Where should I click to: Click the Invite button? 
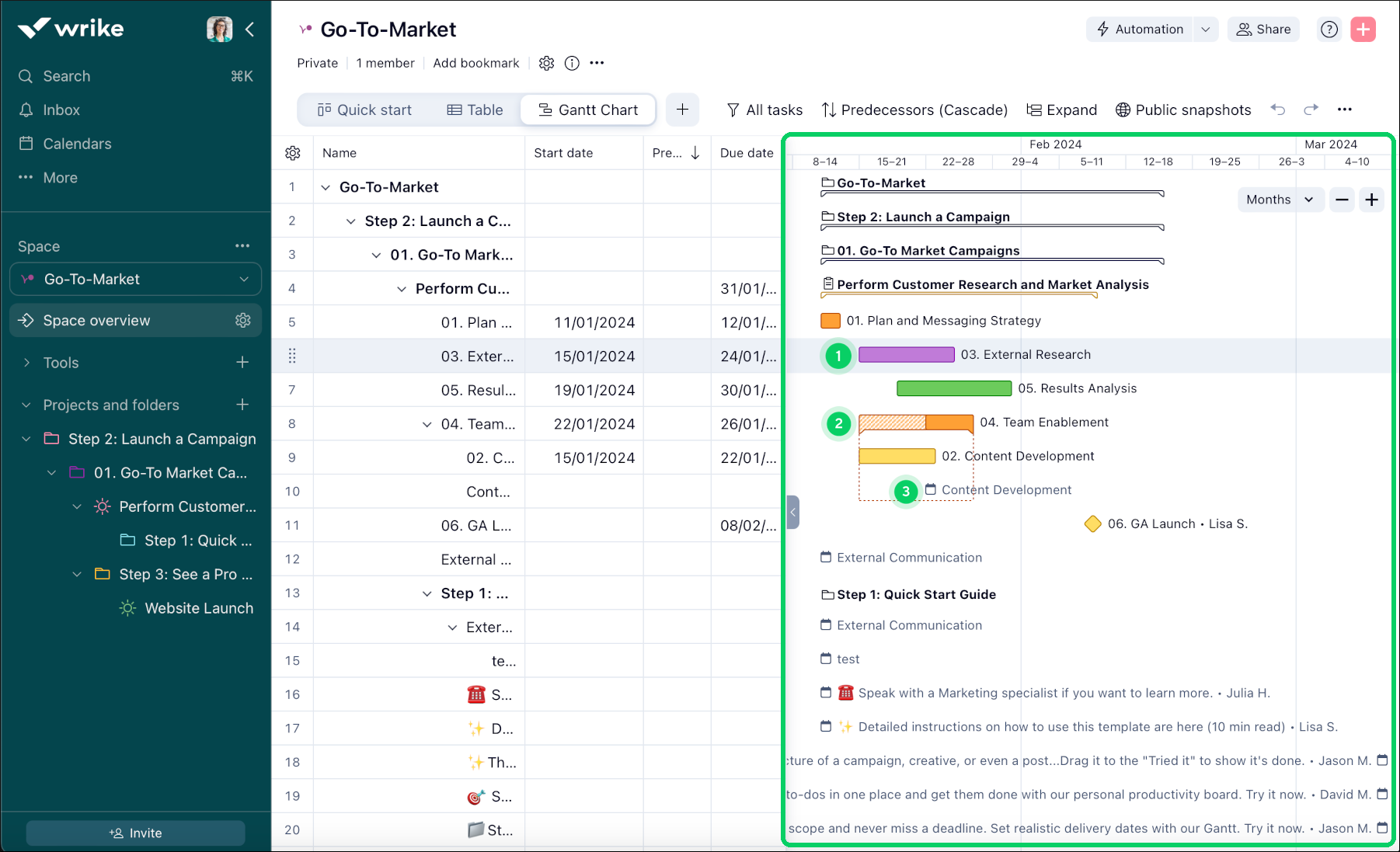pyautogui.click(x=136, y=833)
